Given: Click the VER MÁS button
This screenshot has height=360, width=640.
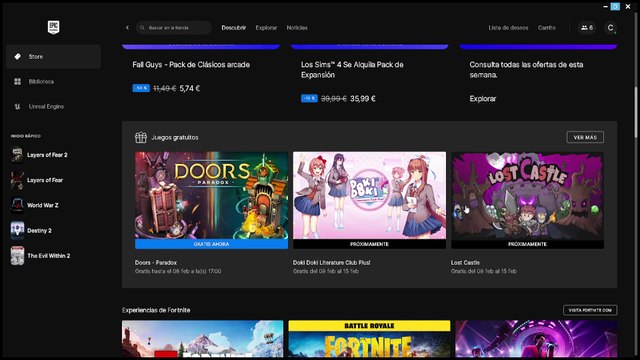Looking at the screenshot, I should (585, 137).
